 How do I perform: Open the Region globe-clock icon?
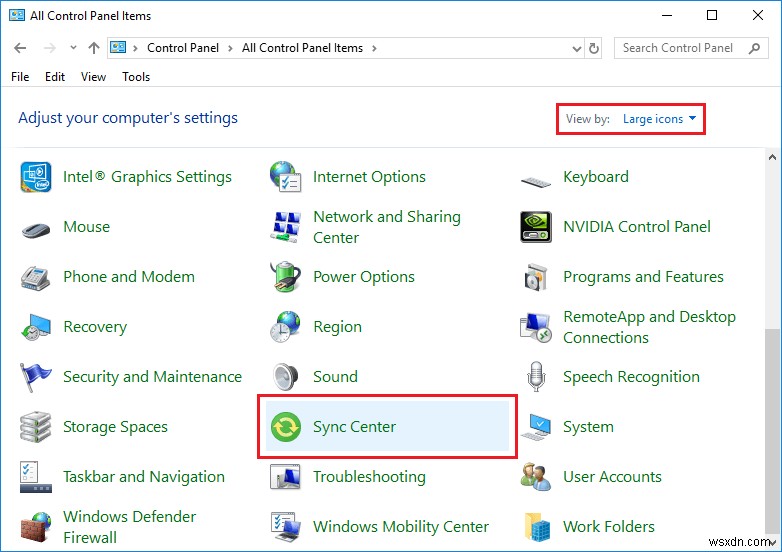(x=285, y=327)
